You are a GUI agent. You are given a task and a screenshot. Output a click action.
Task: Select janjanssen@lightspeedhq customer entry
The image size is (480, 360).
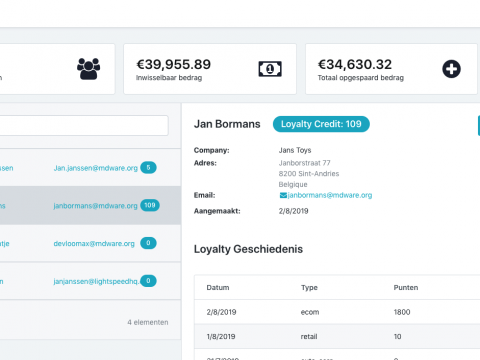click(90, 281)
